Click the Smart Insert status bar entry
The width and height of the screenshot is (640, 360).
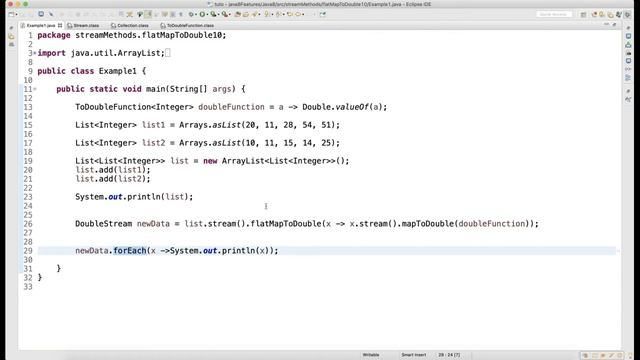pyautogui.click(x=413, y=355)
